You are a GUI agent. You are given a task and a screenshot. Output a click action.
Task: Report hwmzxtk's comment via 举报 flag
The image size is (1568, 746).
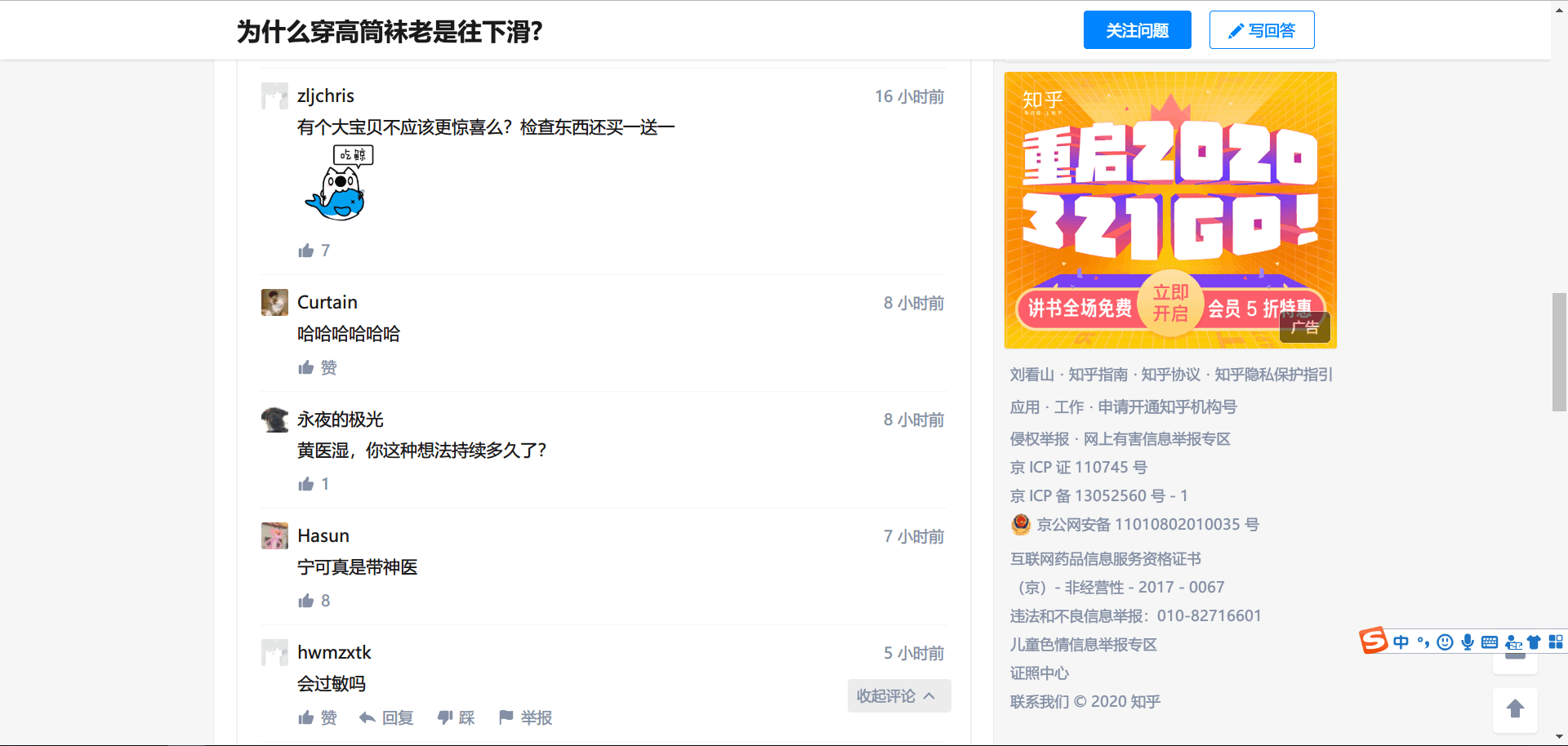pyautogui.click(x=525, y=718)
